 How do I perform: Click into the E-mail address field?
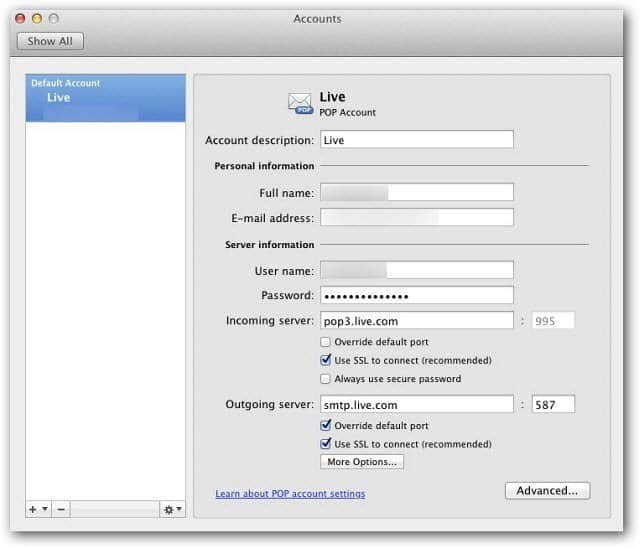pos(417,217)
